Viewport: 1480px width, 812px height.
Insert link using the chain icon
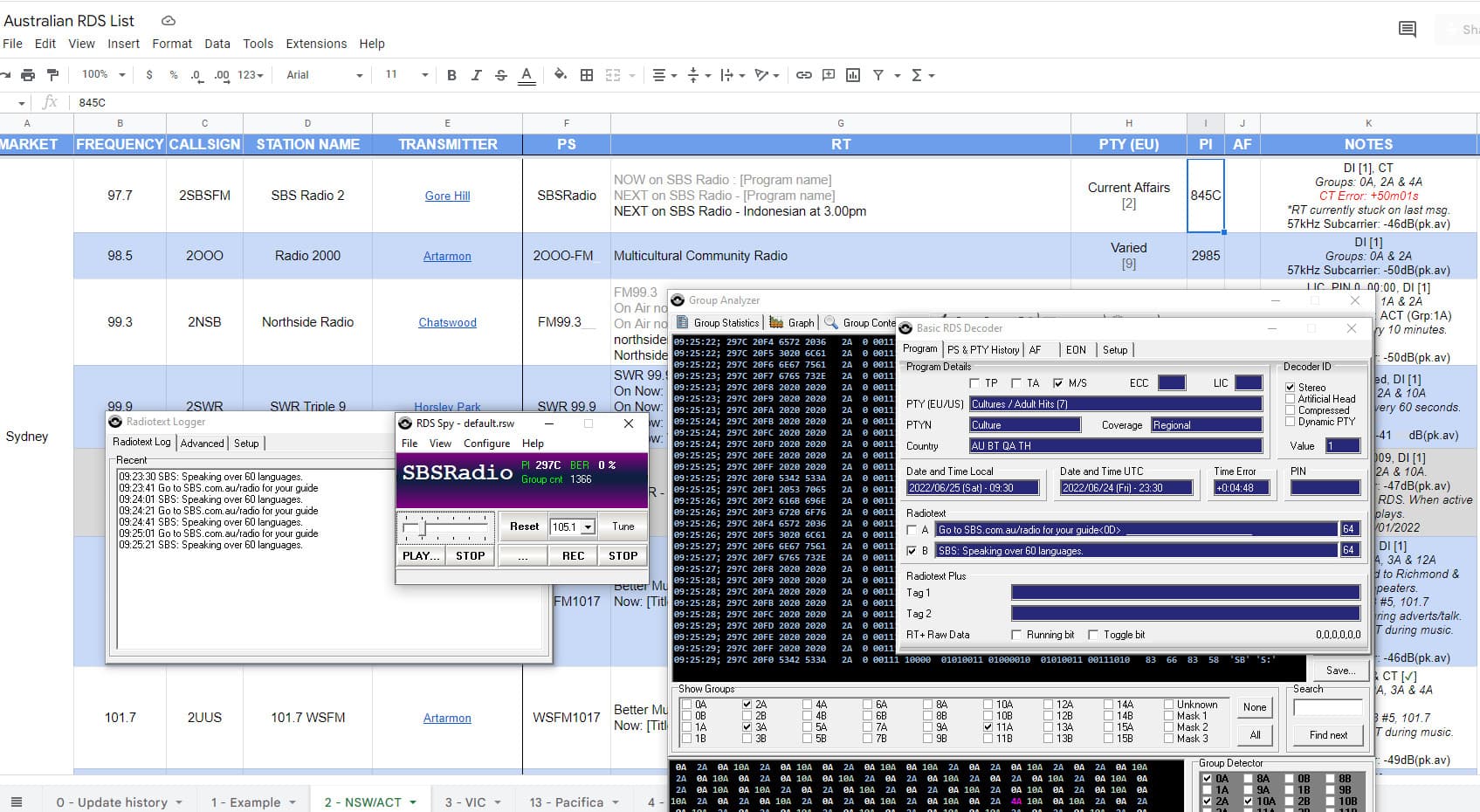pos(803,75)
